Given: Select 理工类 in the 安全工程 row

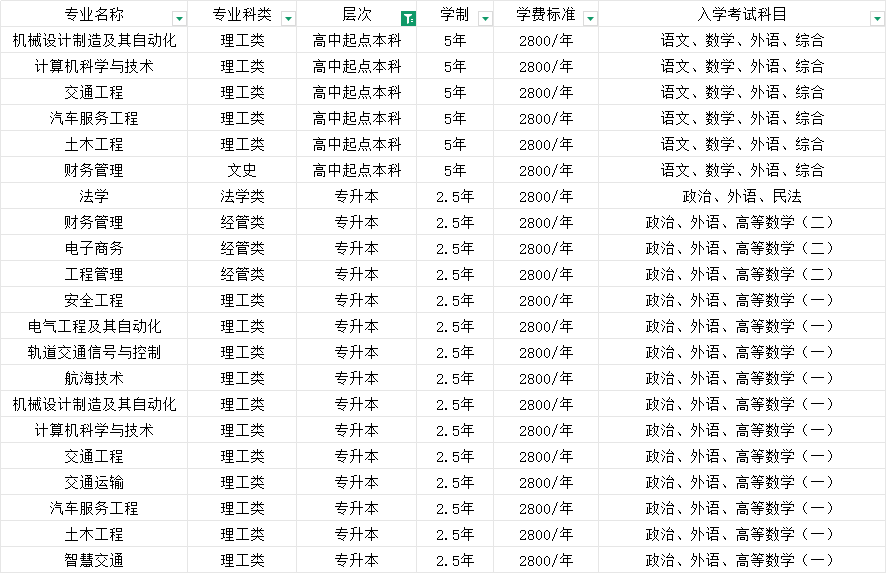Looking at the screenshot, I should click(x=242, y=300).
